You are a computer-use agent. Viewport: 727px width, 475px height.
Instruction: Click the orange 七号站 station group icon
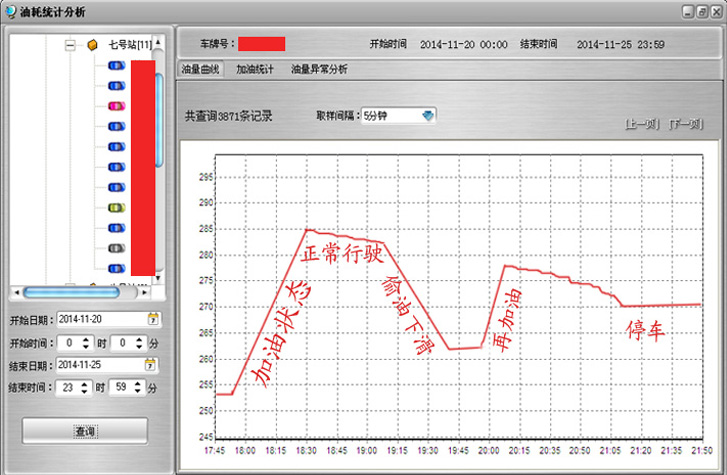pyautogui.click(x=93, y=45)
